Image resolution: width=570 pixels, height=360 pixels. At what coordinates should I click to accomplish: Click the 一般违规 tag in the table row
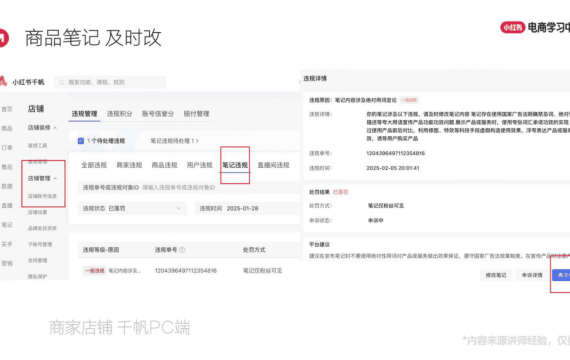click(95, 271)
